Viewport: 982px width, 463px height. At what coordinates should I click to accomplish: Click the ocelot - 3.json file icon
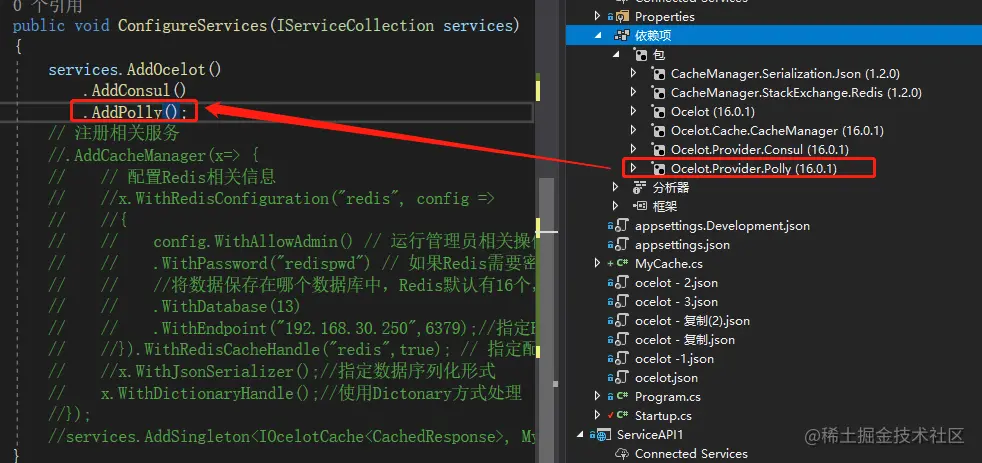(x=622, y=301)
